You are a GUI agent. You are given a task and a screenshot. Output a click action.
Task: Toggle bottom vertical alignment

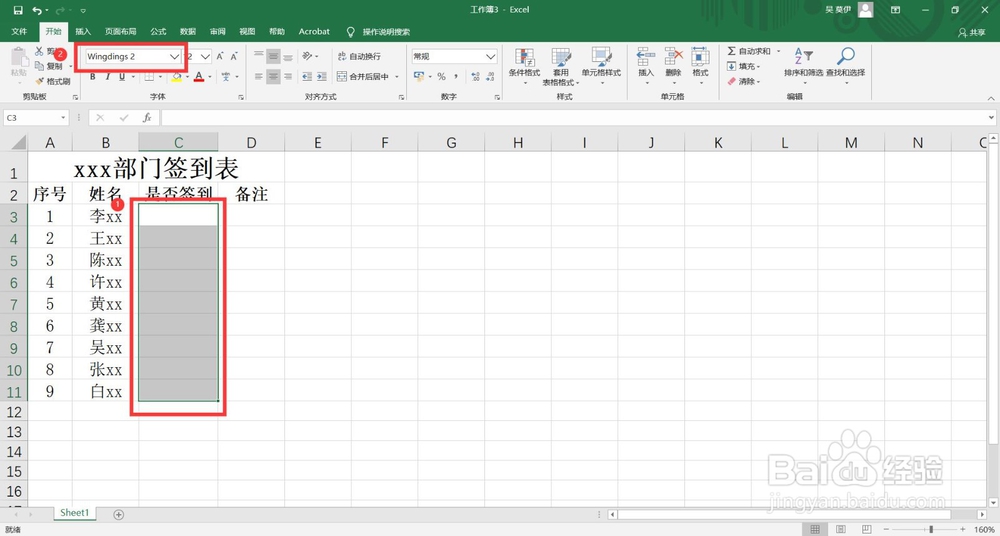[288, 56]
